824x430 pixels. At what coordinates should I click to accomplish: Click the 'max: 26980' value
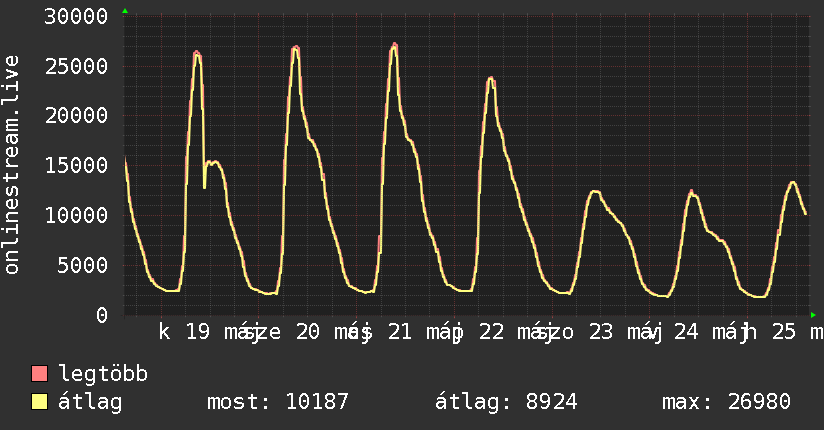(x=726, y=402)
